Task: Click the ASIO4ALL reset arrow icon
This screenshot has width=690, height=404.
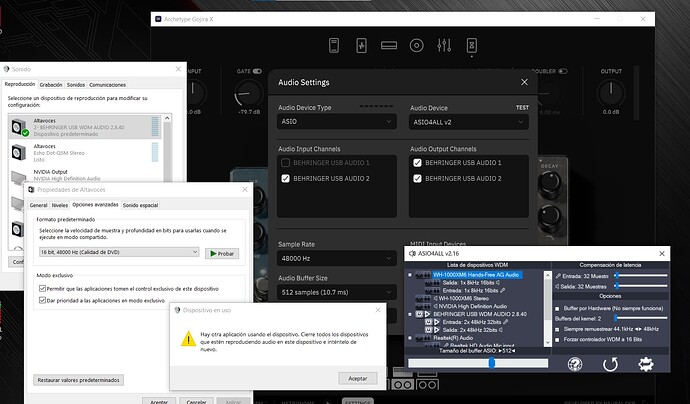Action: pos(610,364)
